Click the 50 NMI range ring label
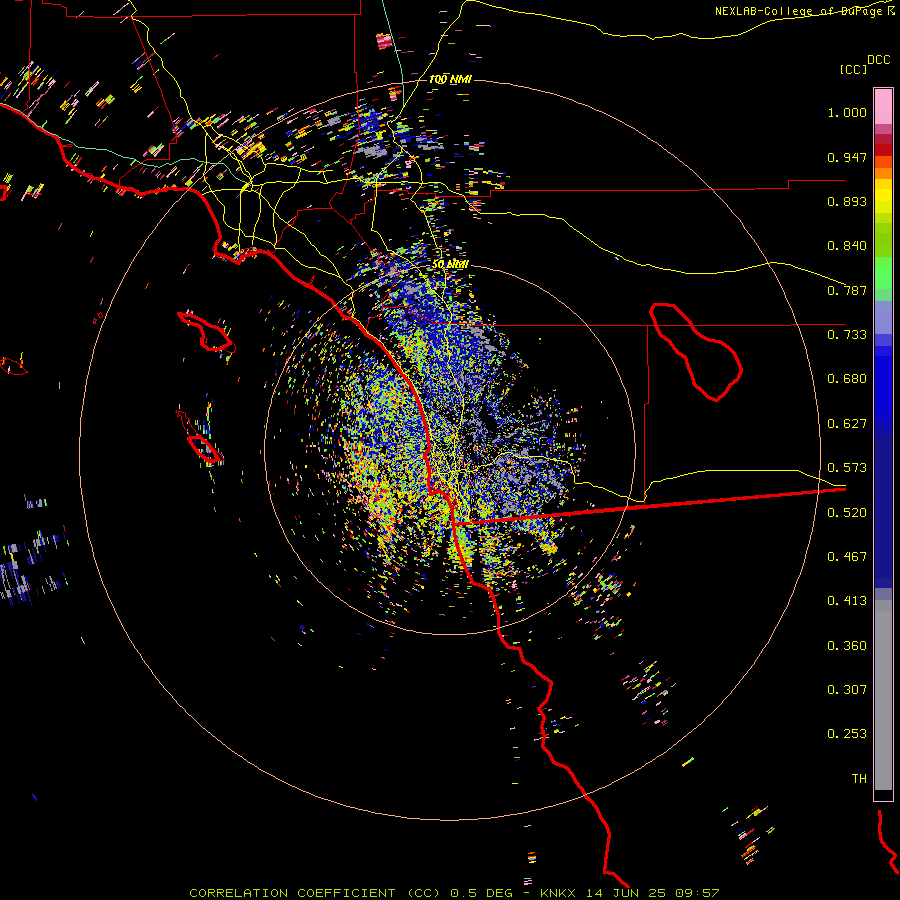 (451, 264)
